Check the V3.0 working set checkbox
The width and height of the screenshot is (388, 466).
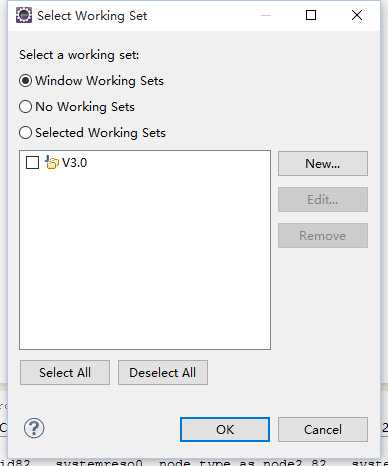pos(32,163)
